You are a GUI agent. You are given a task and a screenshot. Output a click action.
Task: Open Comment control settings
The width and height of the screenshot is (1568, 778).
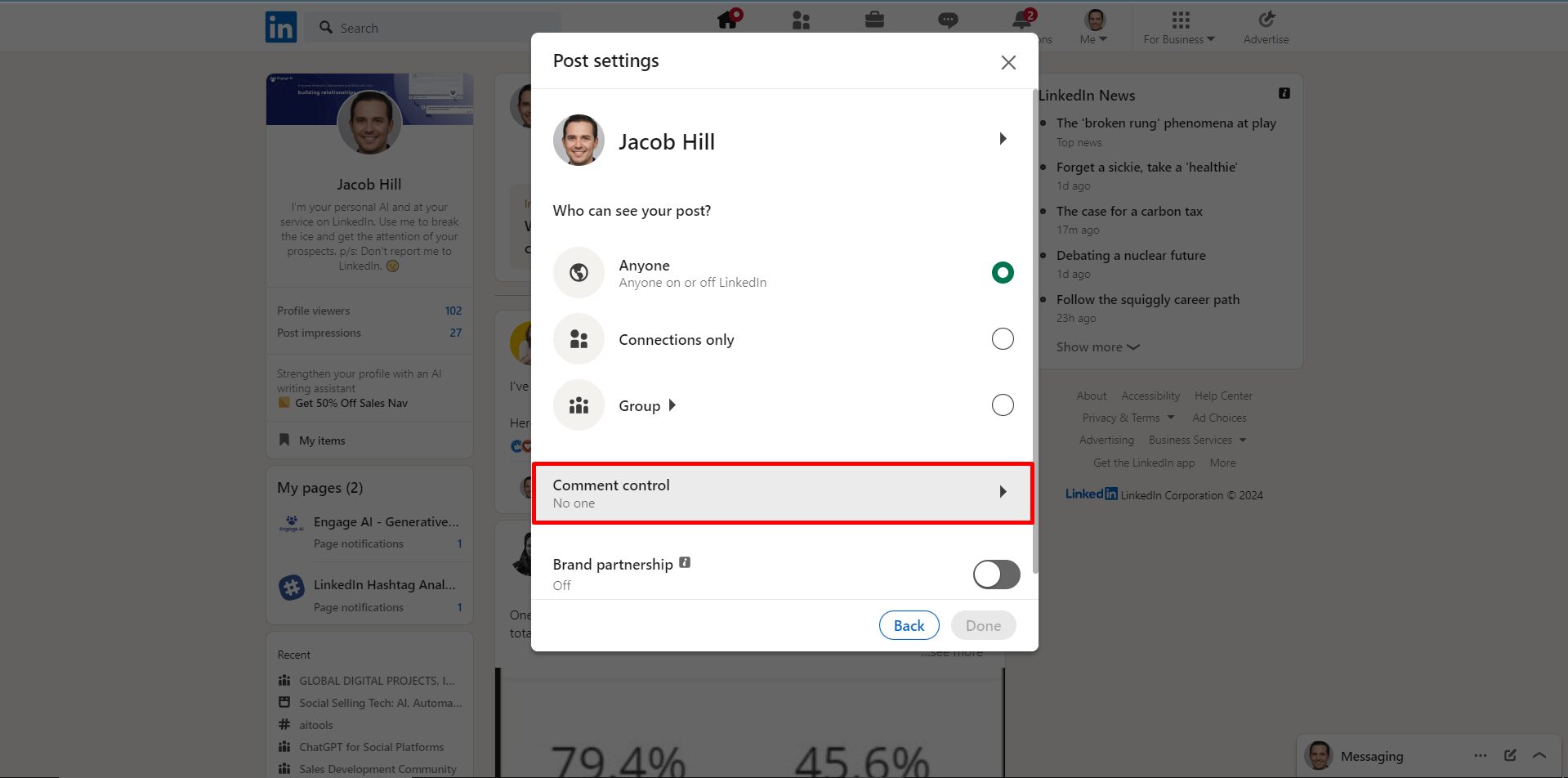coord(783,493)
